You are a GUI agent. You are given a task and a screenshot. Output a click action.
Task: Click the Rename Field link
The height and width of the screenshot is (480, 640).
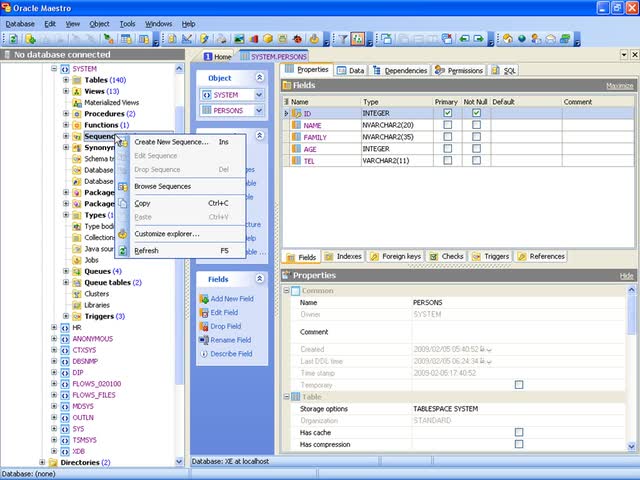tap(231, 340)
